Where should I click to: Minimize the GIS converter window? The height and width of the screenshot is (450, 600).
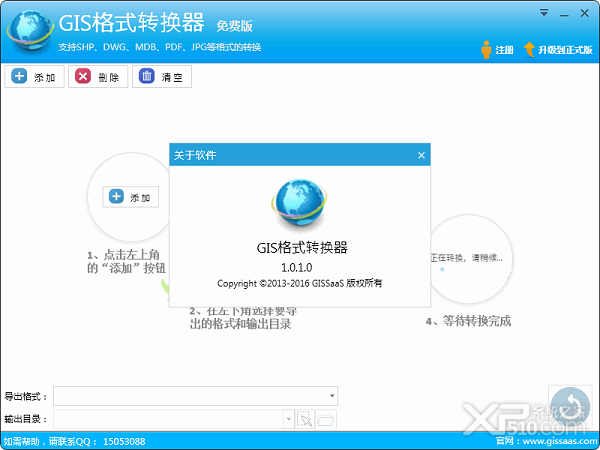[x=564, y=14]
